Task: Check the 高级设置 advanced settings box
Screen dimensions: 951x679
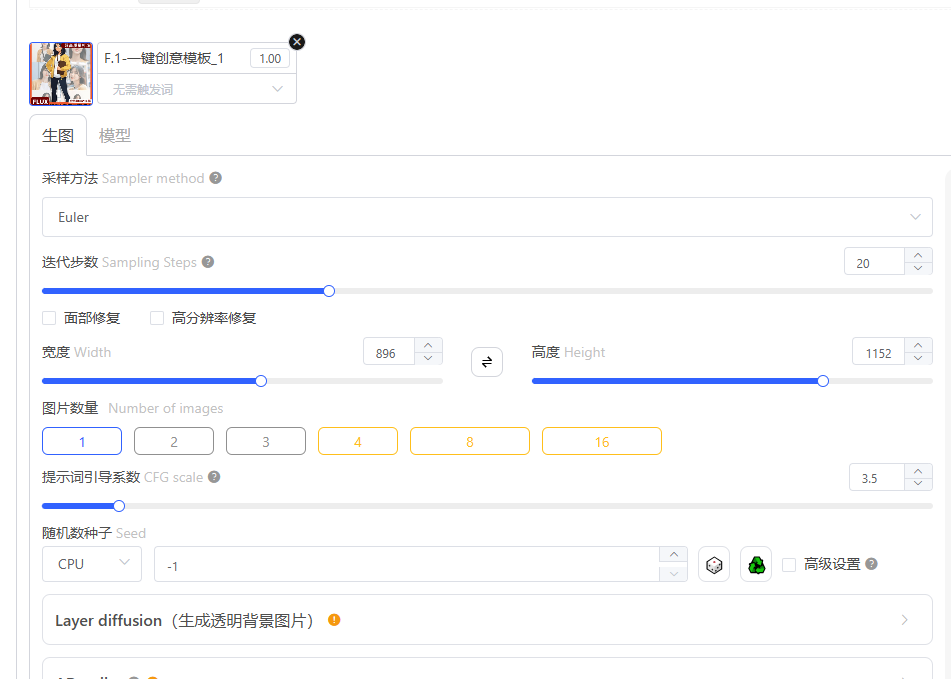Action: 788,564
